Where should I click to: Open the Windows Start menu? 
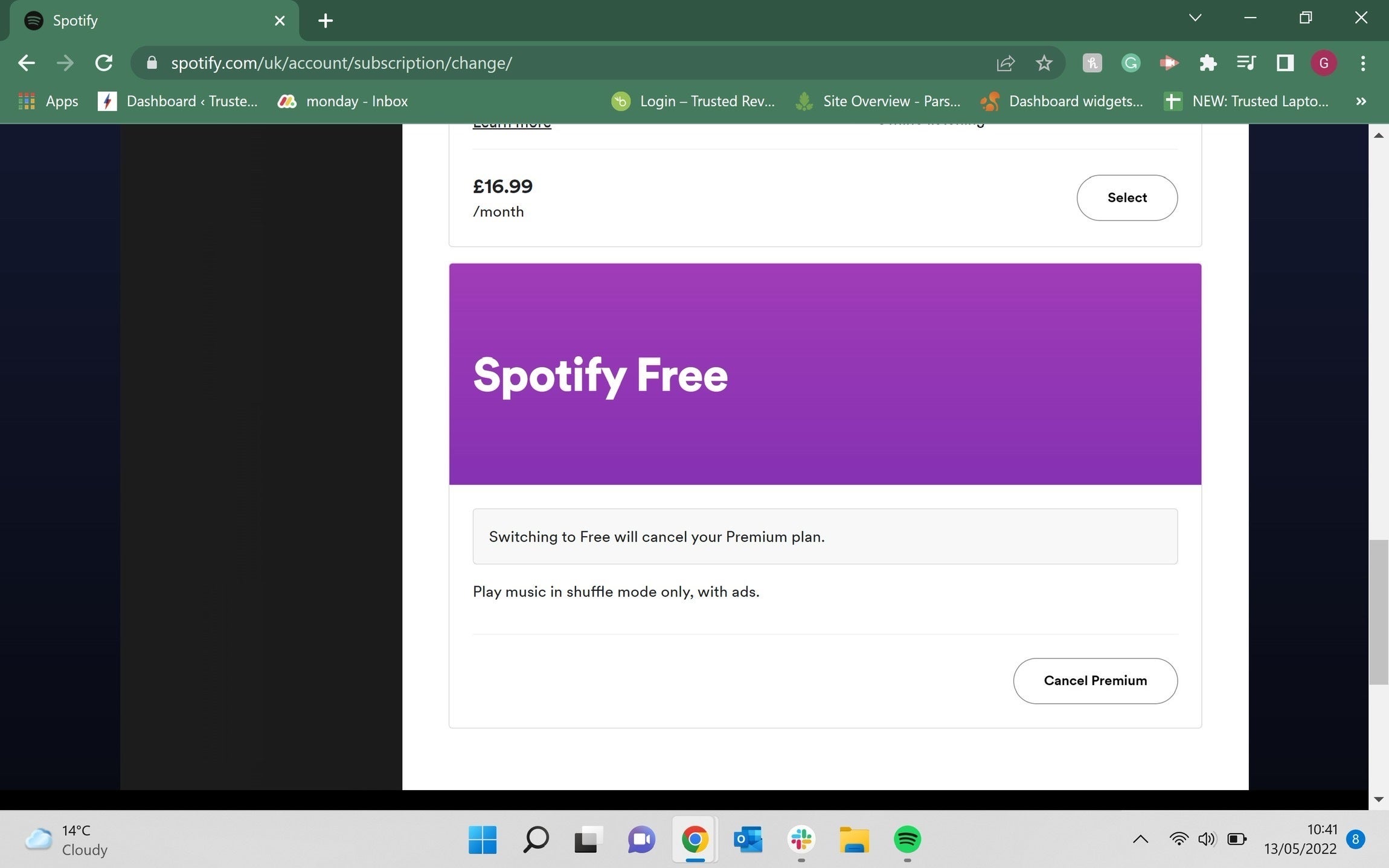(483, 839)
